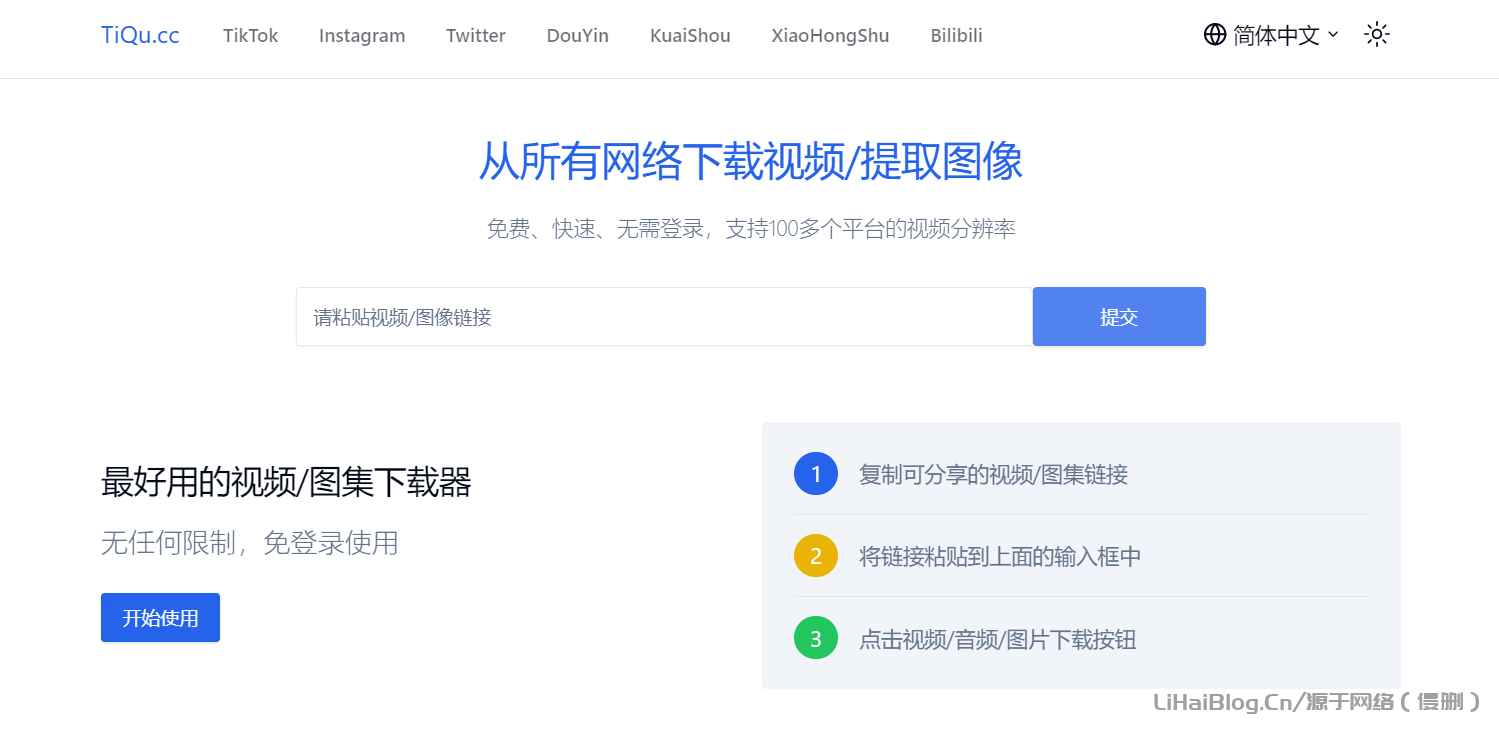Viewport: 1499px width, 730px height.
Task: Open the Instagram nav item
Action: point(362,36)
